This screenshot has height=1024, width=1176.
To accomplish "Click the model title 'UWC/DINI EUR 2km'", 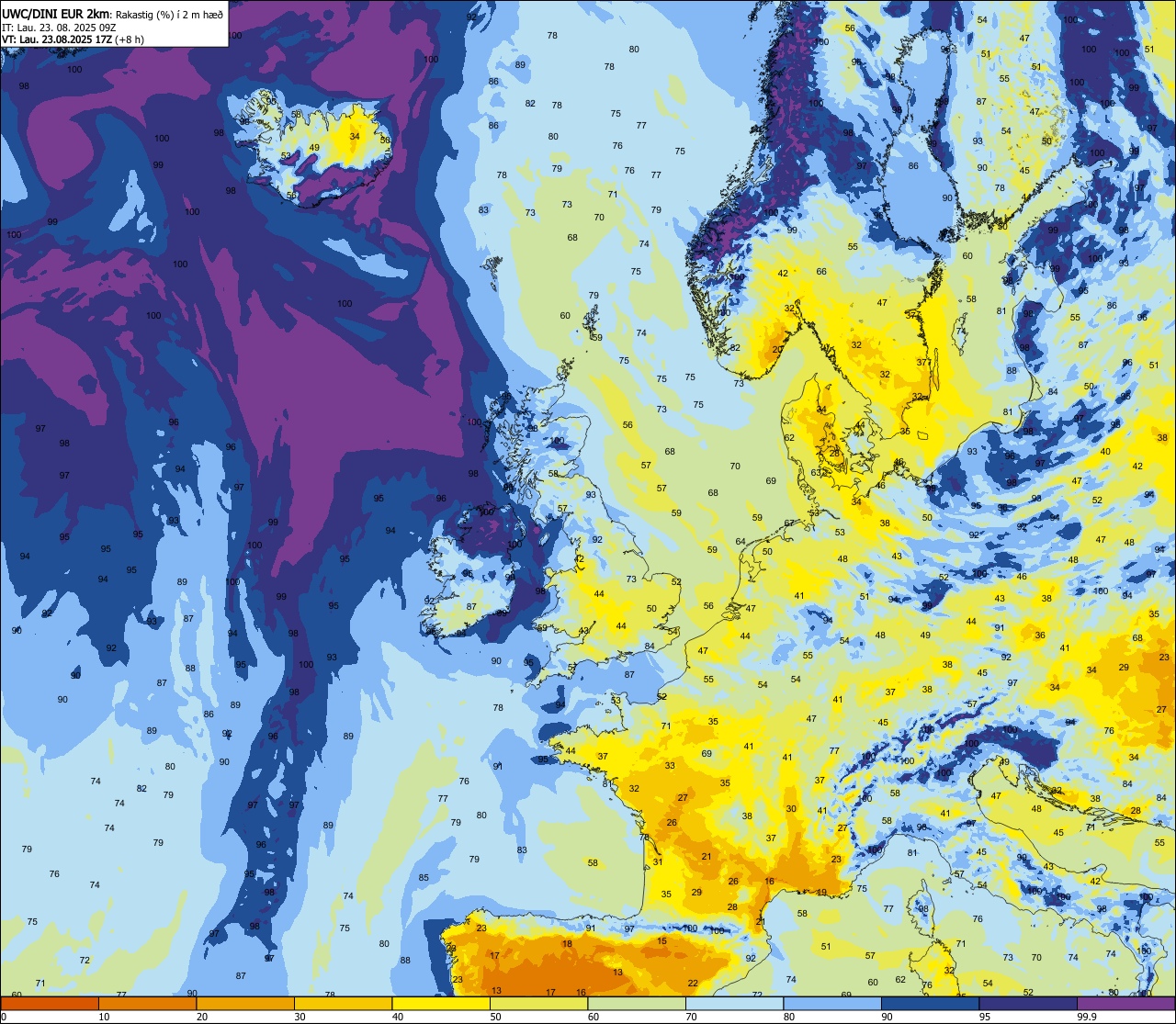I will click(x=55, y=13).
